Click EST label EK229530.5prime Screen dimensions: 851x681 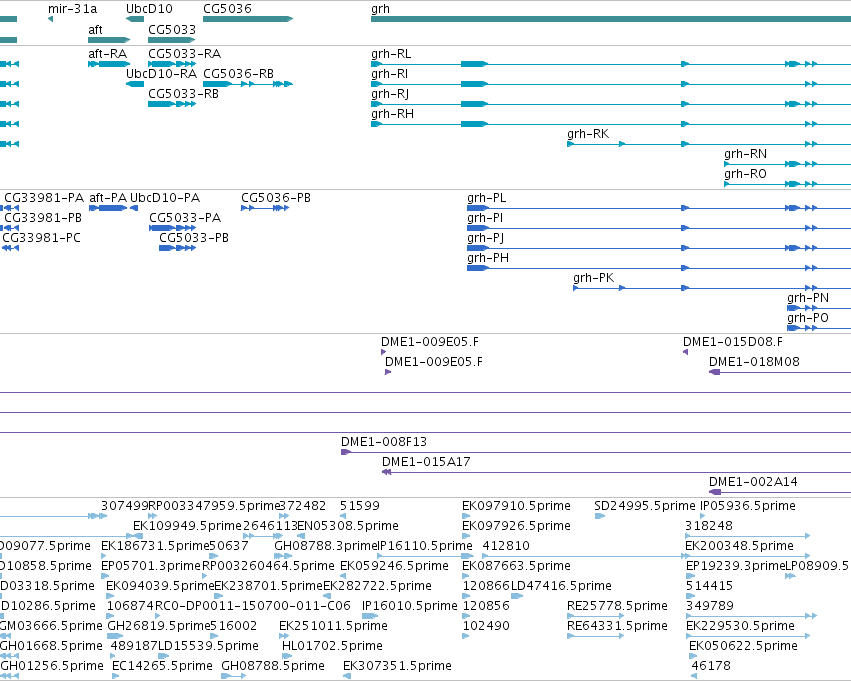click(740, 626)
